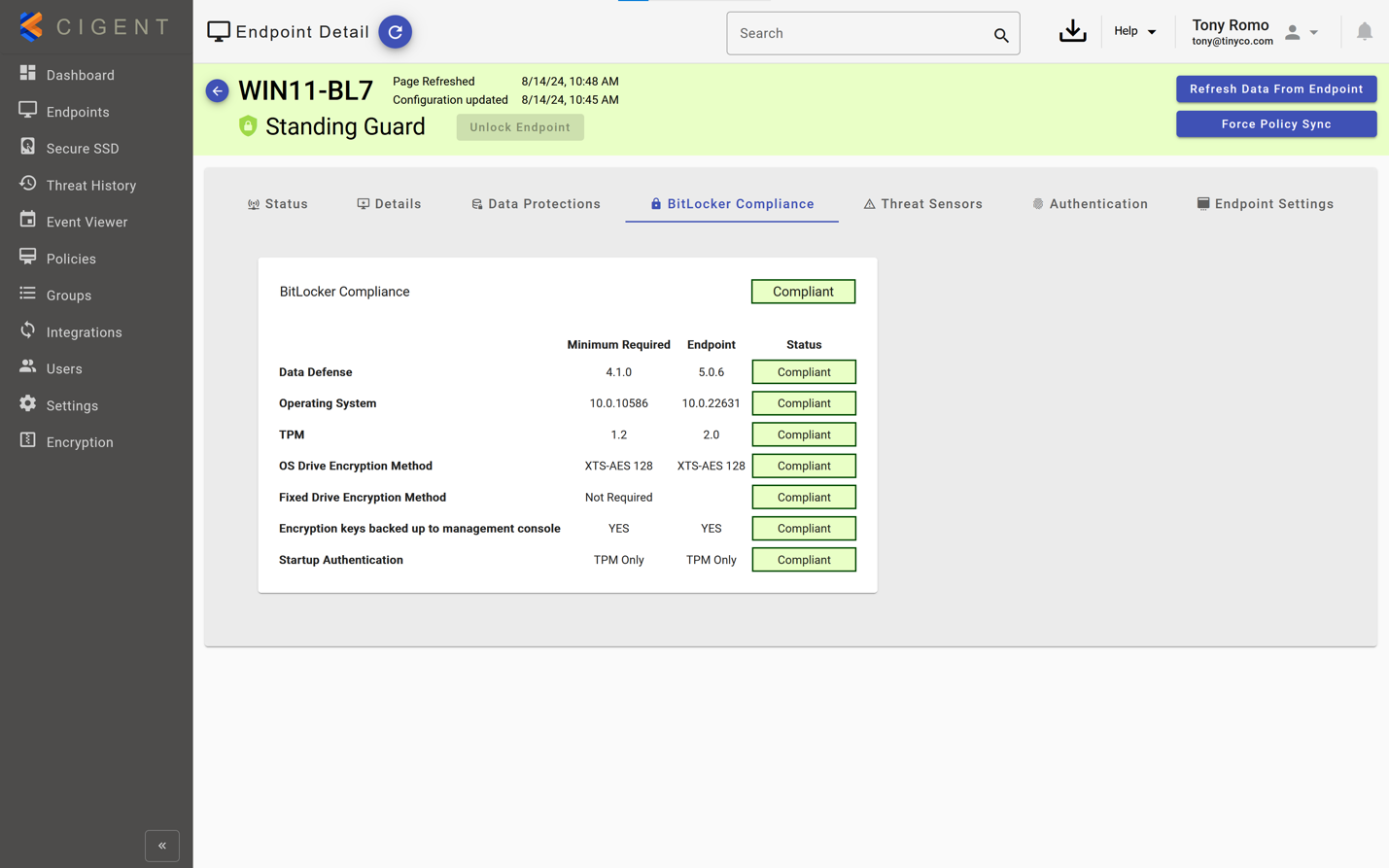The image size is (1389, 868).
Task: Click the Standing Guard shield icon
Action: tap(248, 125)
